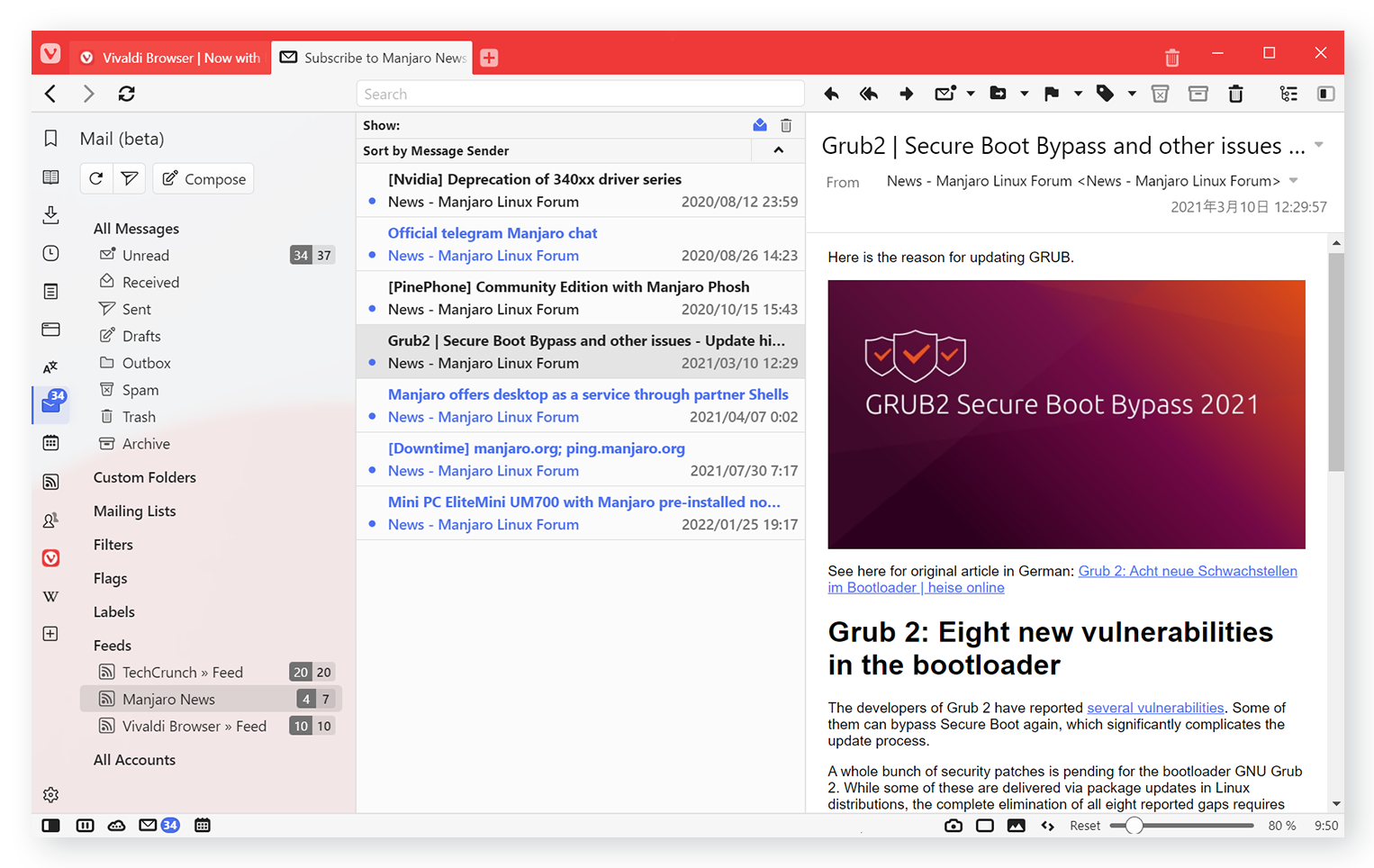Click the Compose button
The image size is (1374, 868).
pyautogui.click(x=203, y=179)
